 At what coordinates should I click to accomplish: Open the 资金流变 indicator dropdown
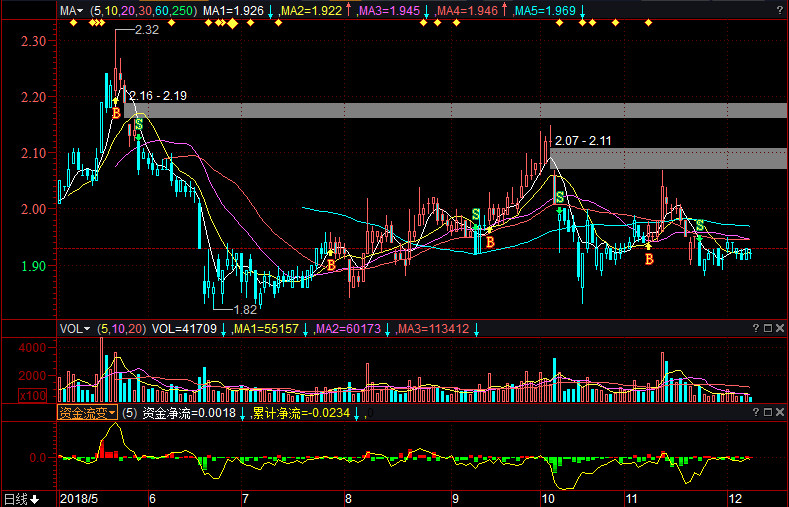pos(88,412)
